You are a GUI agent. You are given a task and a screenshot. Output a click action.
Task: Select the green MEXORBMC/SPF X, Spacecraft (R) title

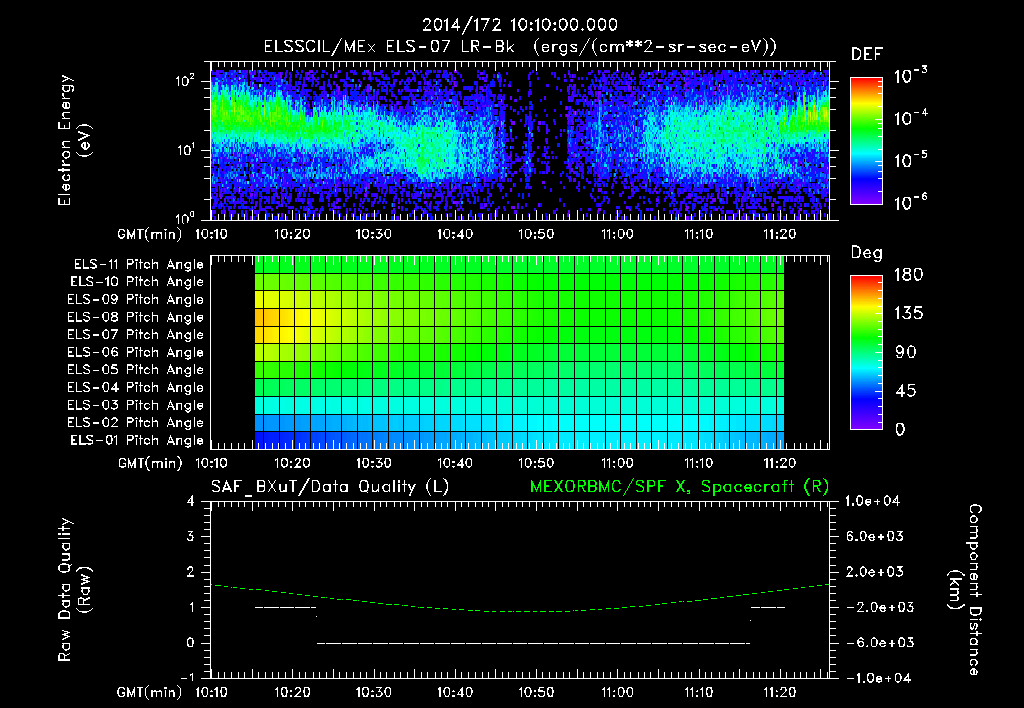679,487
